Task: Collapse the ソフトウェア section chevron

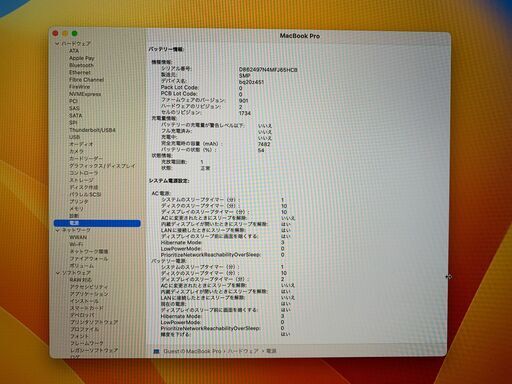Action: (58, 273)
